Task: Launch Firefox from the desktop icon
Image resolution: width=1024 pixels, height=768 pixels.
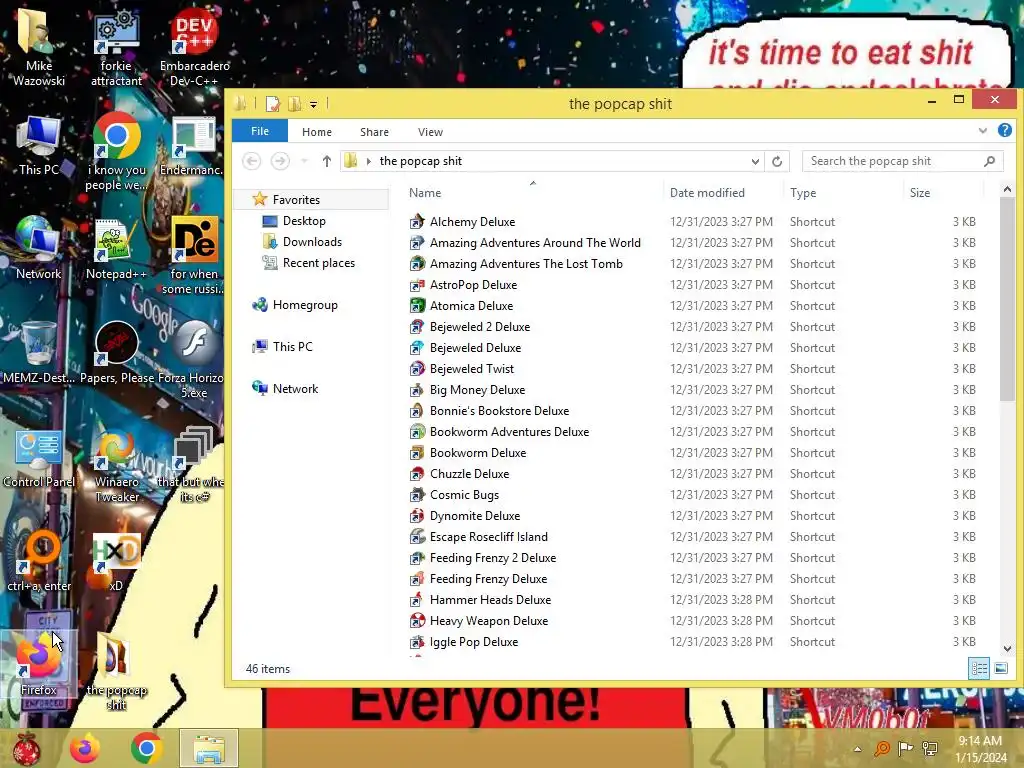Action: coord(38,665)
